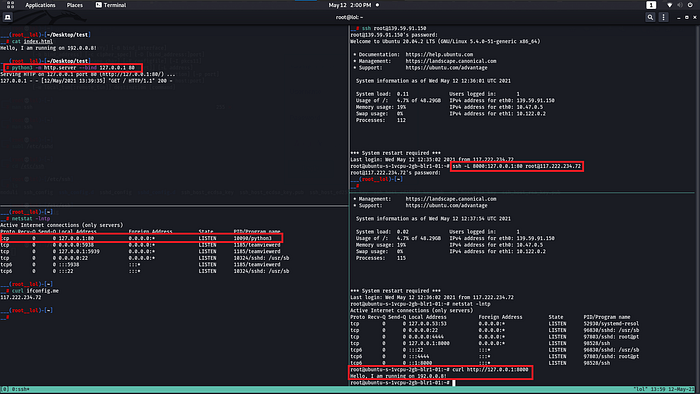700x394 pixels.
Task: Click the 0.0.0.0:4444 sshd netstat row
Action: [x=495, y=337]
